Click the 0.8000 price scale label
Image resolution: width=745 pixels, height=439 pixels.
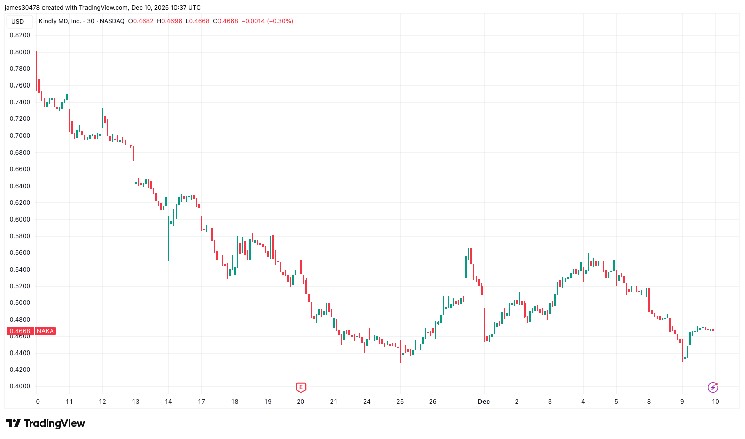(20, 52)
